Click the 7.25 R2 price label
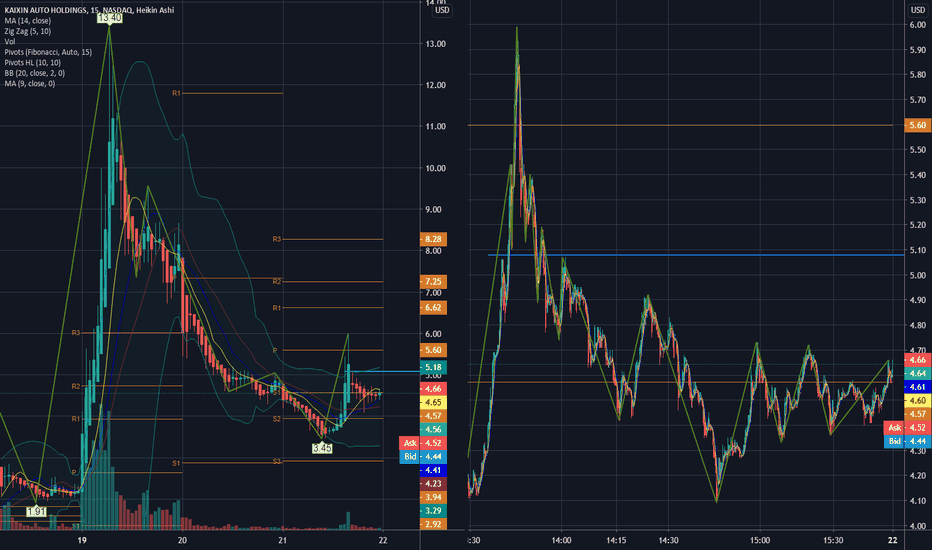932x550 pixels. (x=433, y=281)
